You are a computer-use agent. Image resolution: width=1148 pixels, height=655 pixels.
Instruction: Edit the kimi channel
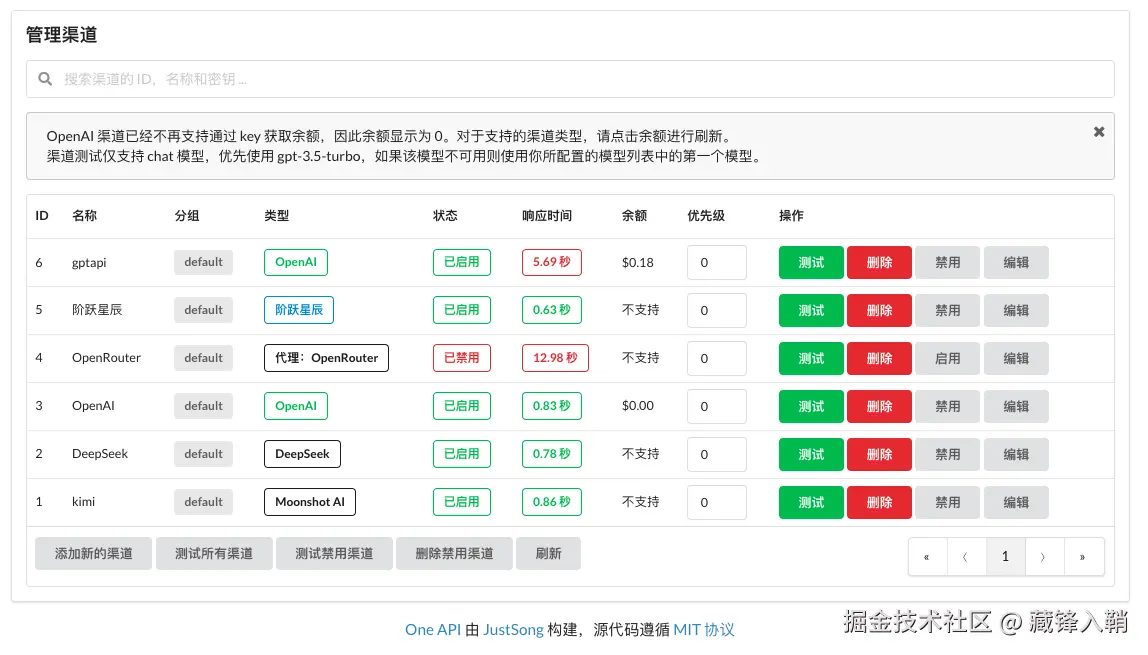tap(1015, 503)
